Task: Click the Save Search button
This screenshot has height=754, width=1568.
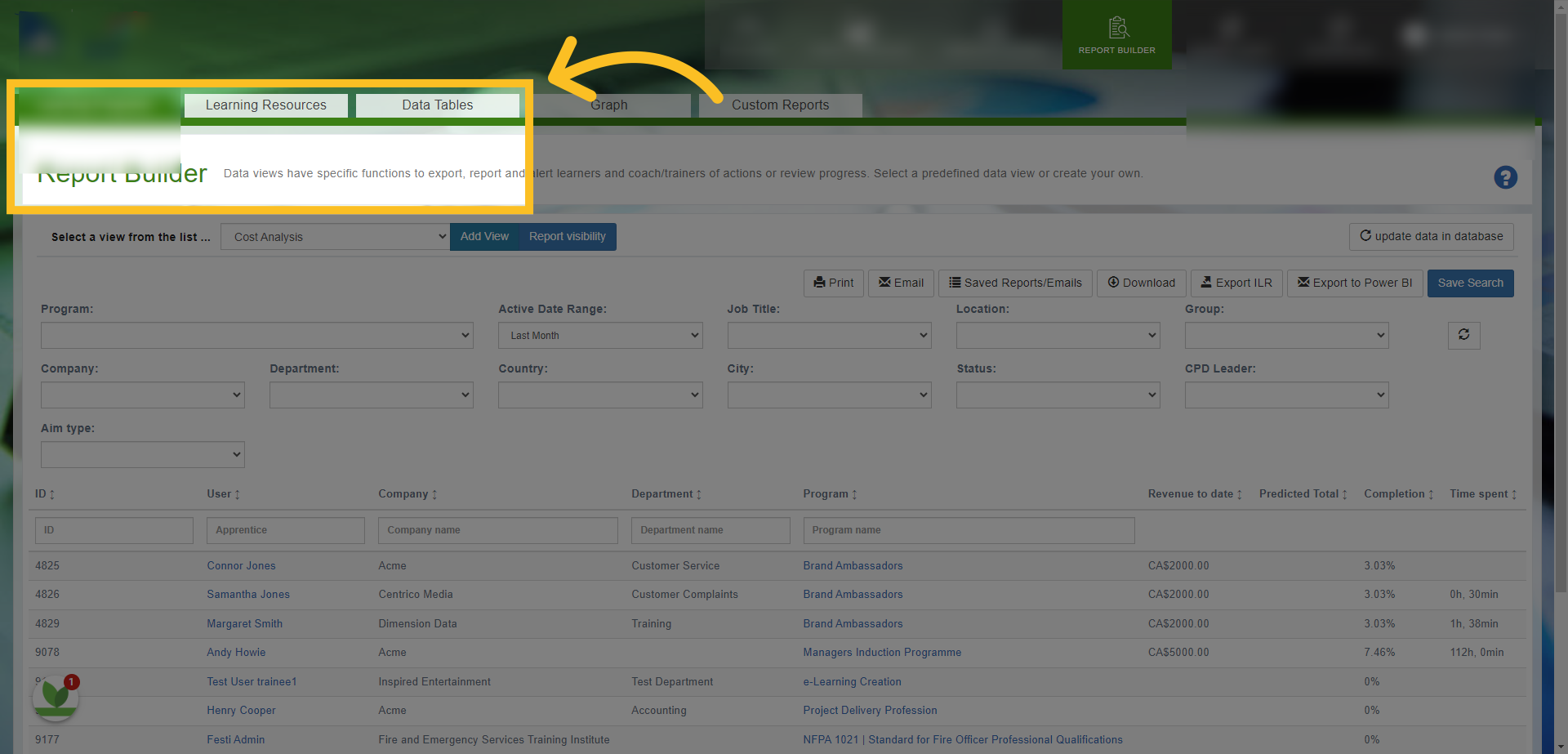Action: [x=1470, y=283]
